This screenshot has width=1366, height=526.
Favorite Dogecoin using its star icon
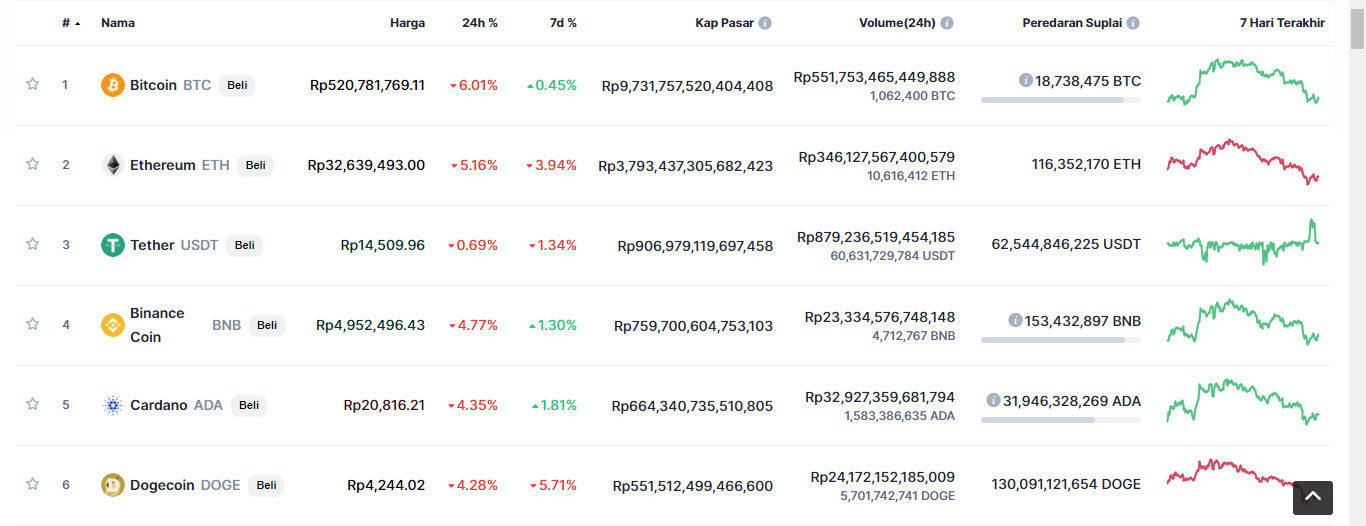(x=32, y=484)
